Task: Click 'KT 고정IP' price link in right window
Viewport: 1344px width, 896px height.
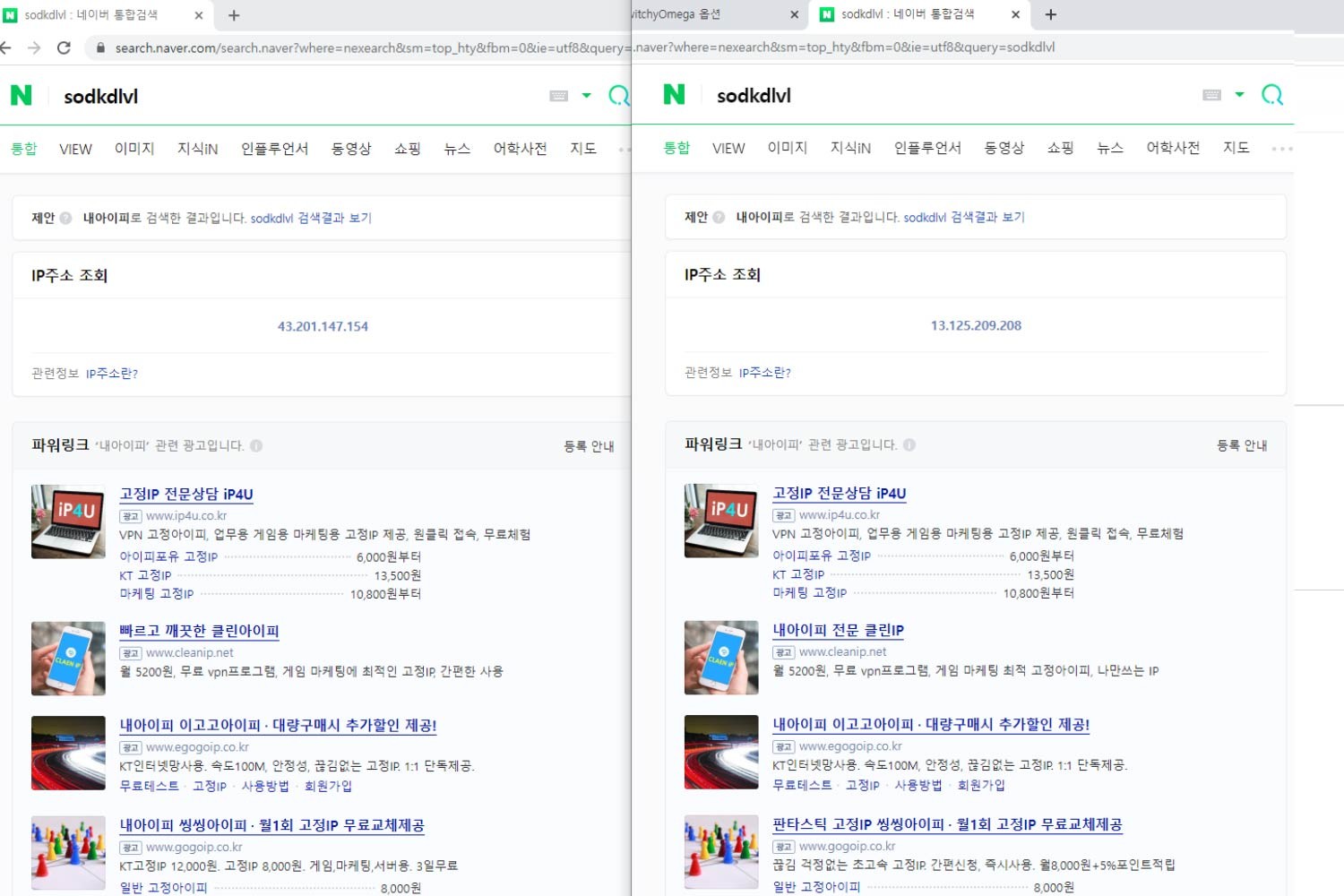Action: pyautogui.click(x=798, y=575)
